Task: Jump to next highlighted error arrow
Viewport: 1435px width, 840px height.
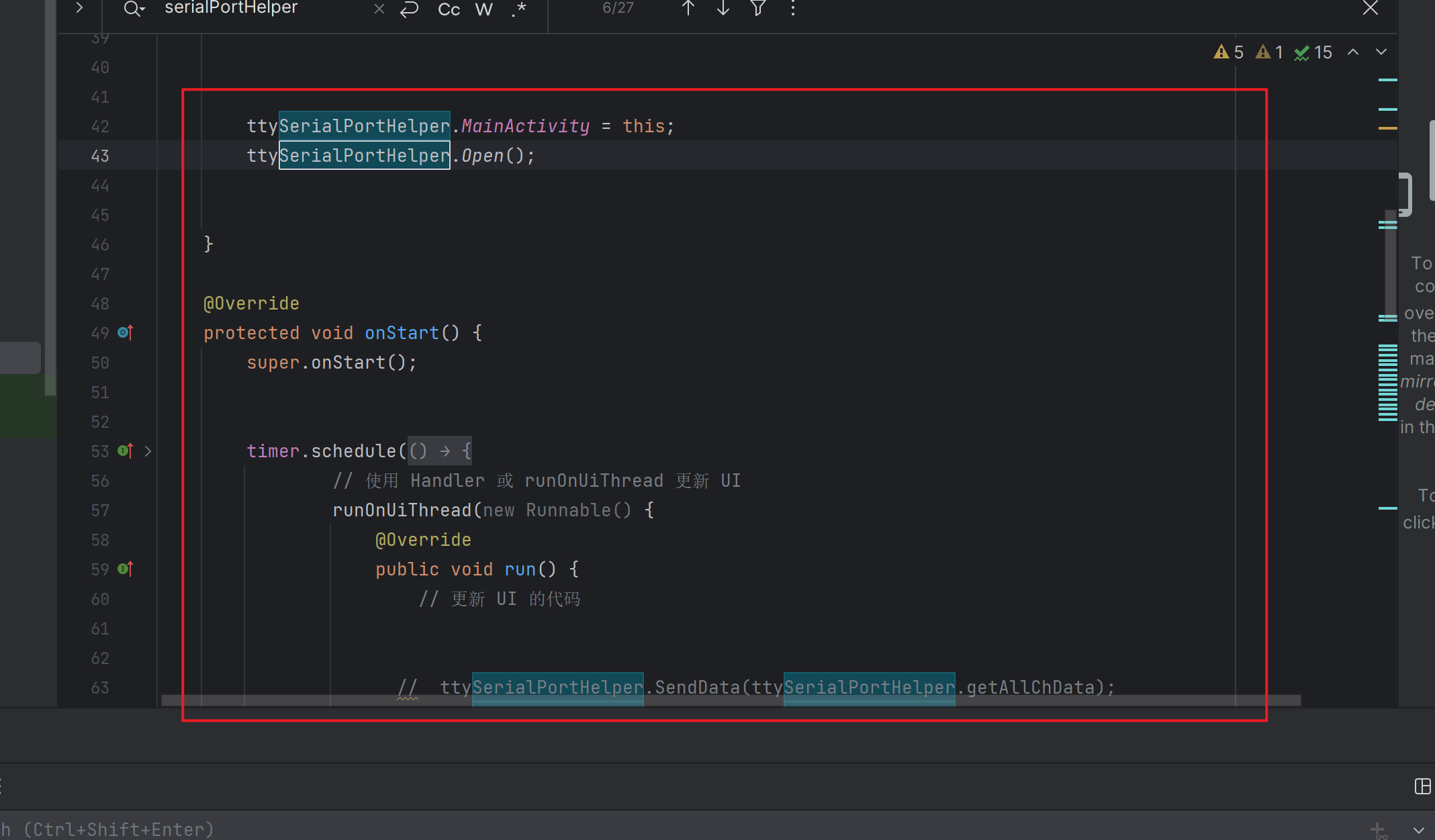Action: (1381, 52)
